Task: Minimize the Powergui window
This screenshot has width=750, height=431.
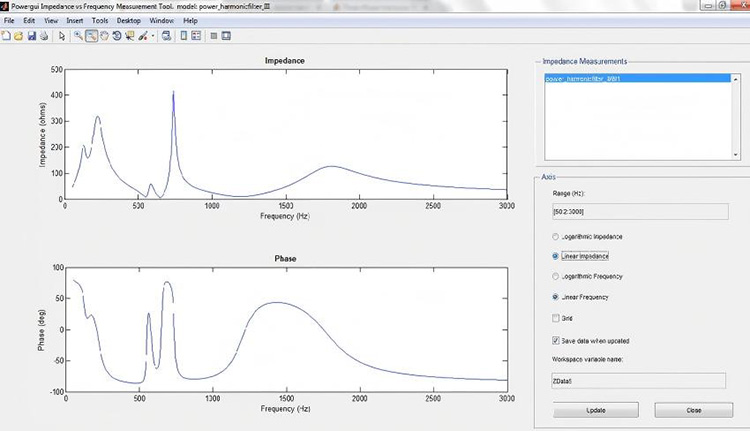Action: click(708, 6)
